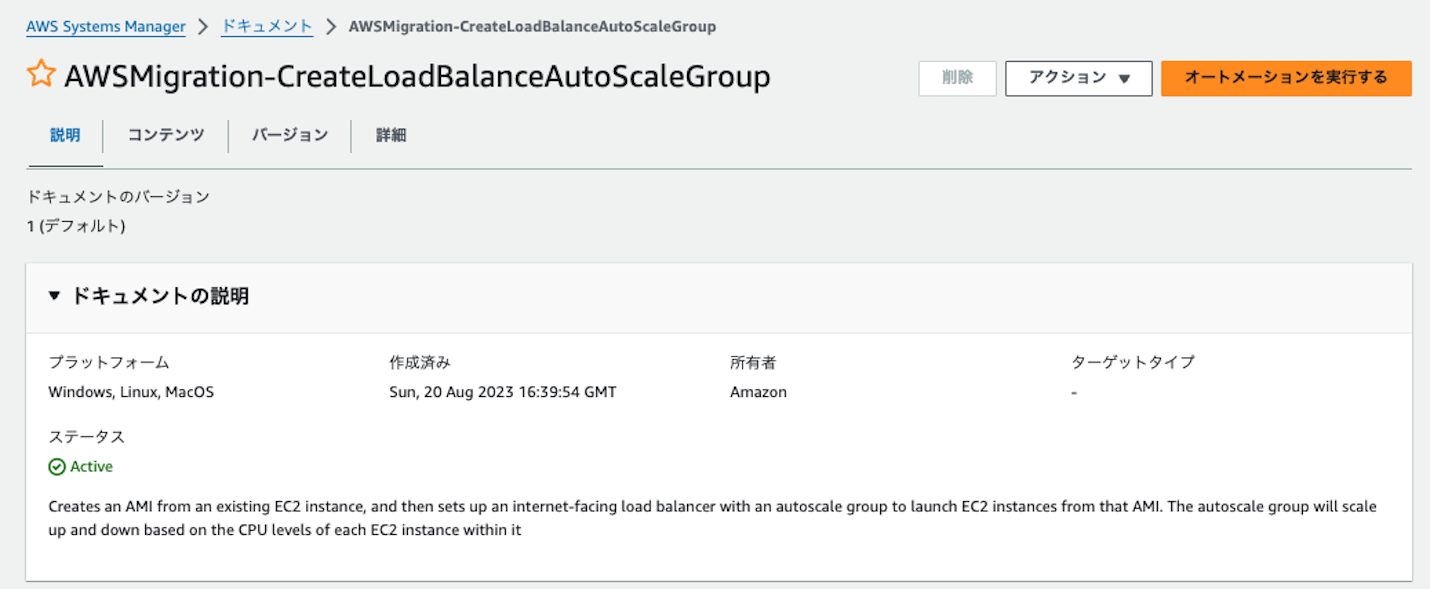
Task: Click the 所有者 label
Action: point(753,362)
